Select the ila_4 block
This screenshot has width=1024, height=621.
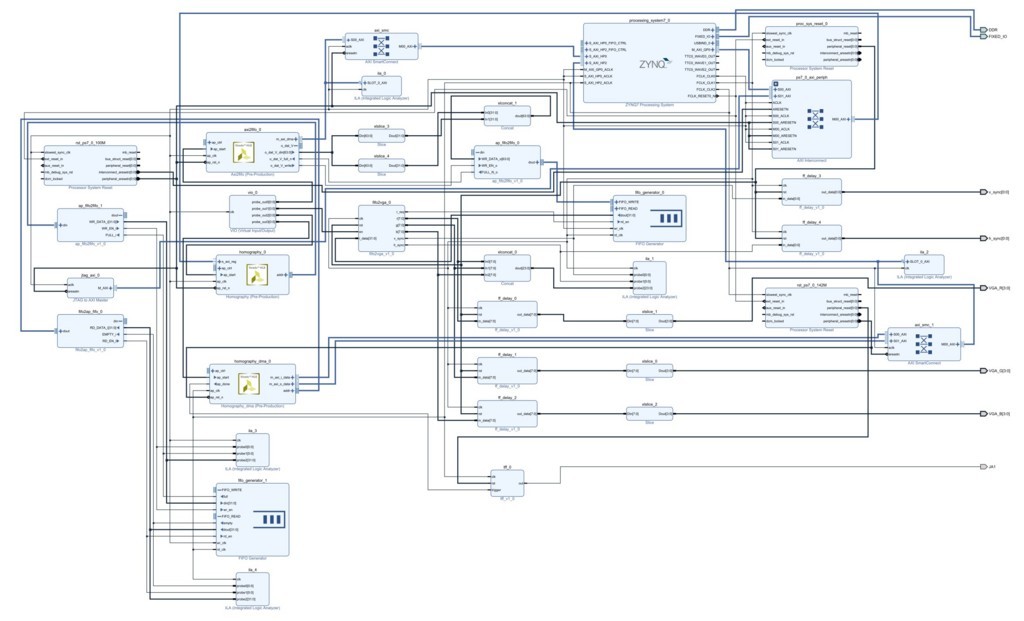click(x=252, y=590)
